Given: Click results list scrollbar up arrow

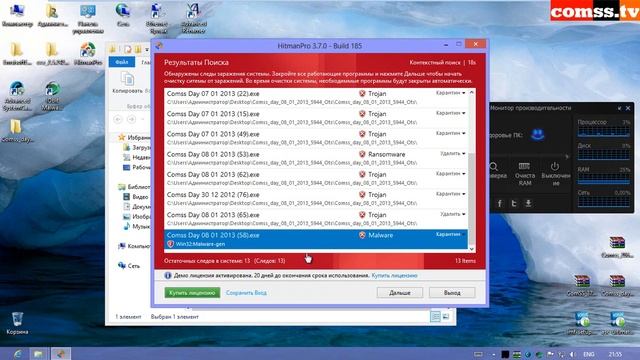Looking at the screenshot, I should point(472,92).
